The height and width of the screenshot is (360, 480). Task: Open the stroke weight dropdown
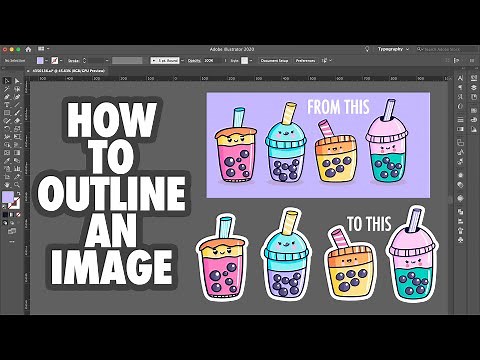click(107, 61)
